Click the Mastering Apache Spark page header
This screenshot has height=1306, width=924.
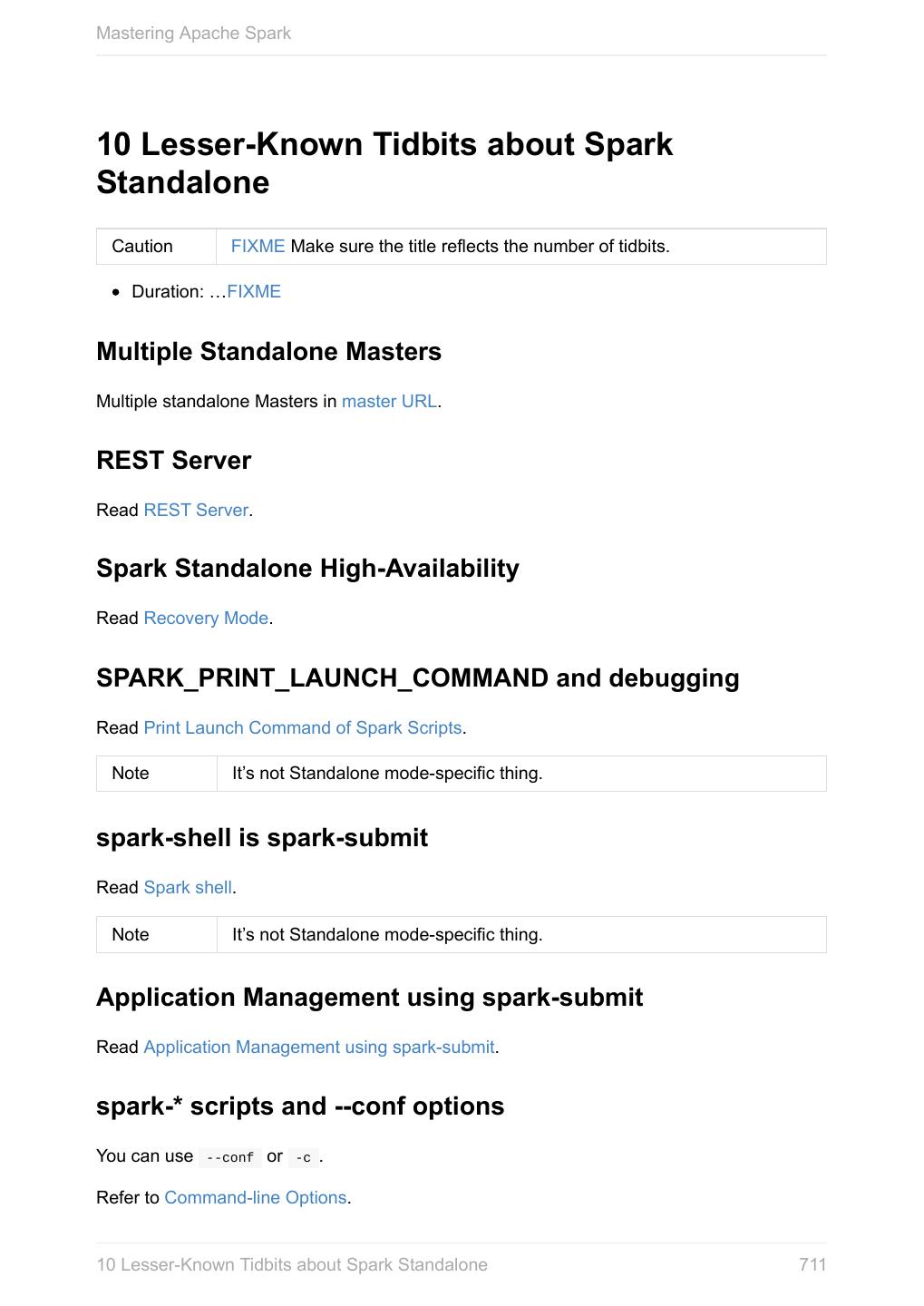coord(193,34)
